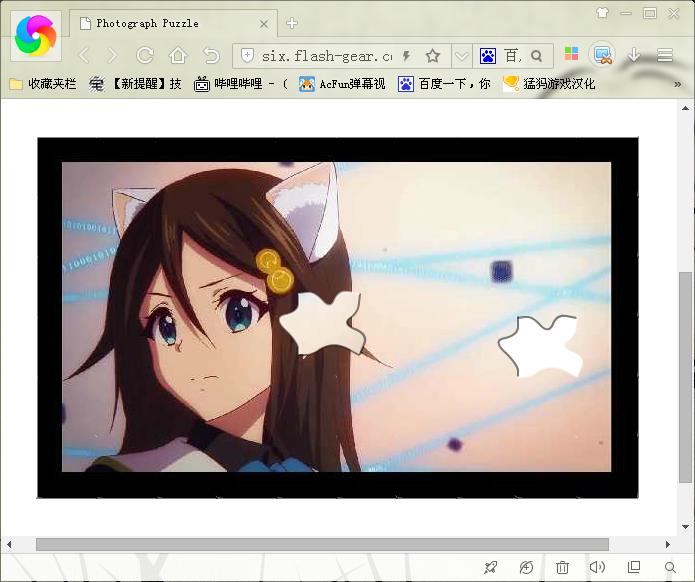Expand the address bar dropdown arrow
695x582 pixels.
[x=461, y=56]
